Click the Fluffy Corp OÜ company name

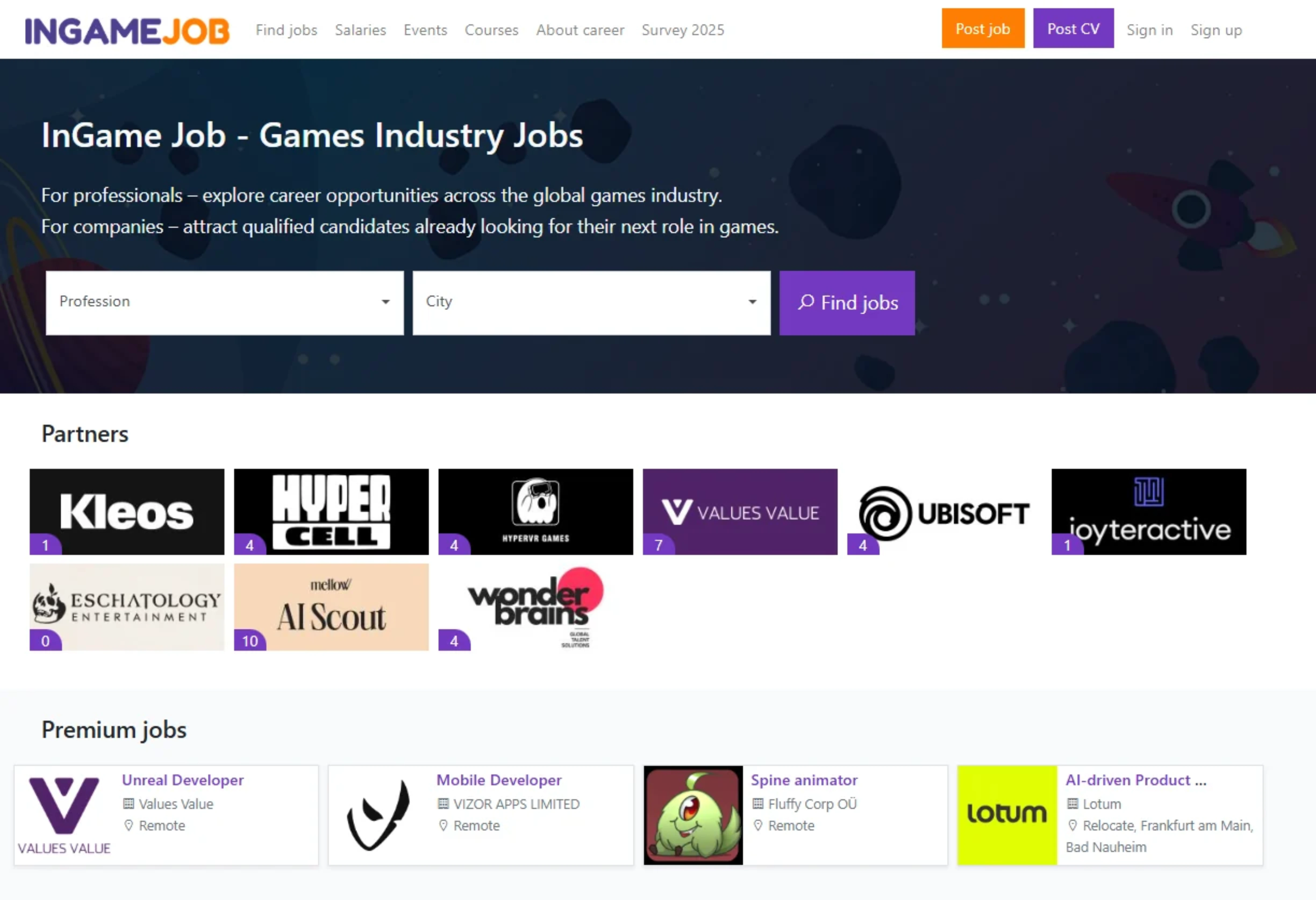[x=813, y=804]
